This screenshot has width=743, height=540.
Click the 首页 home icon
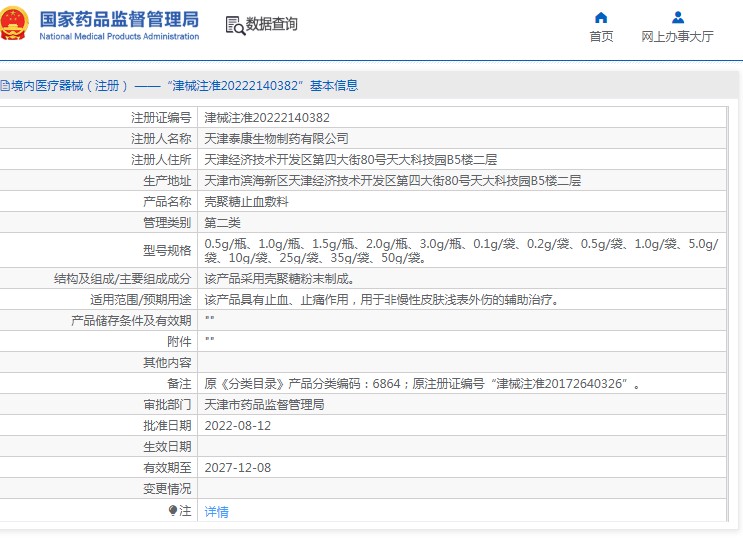pyautogui.click(x=601, y=18)
